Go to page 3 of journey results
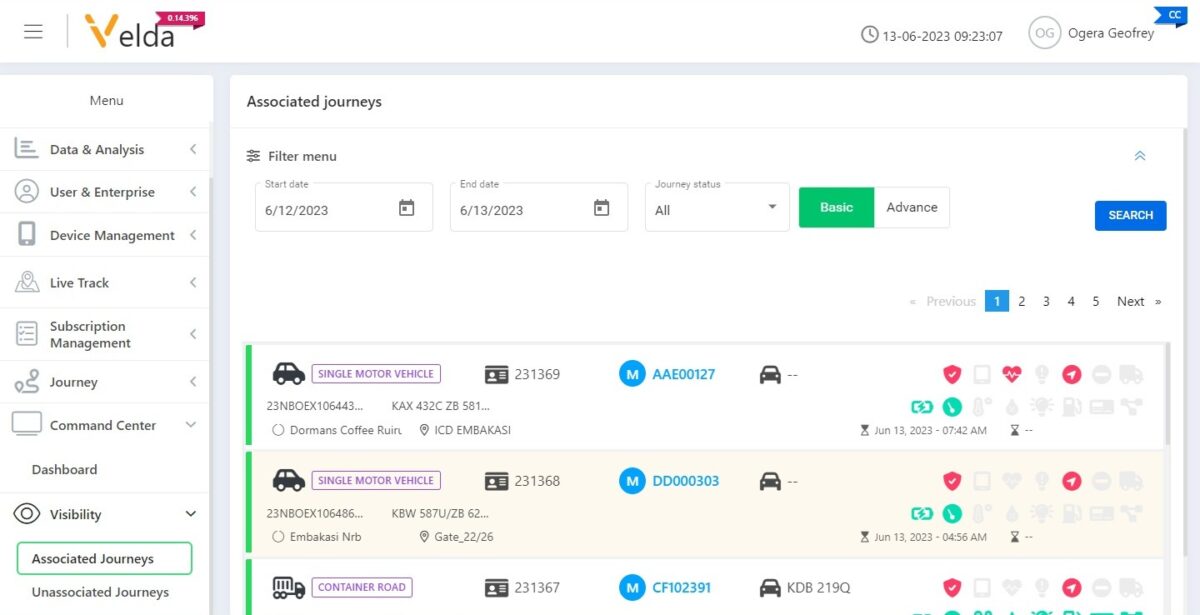Screen dimensions: 1200x615 click(1046, 301)
